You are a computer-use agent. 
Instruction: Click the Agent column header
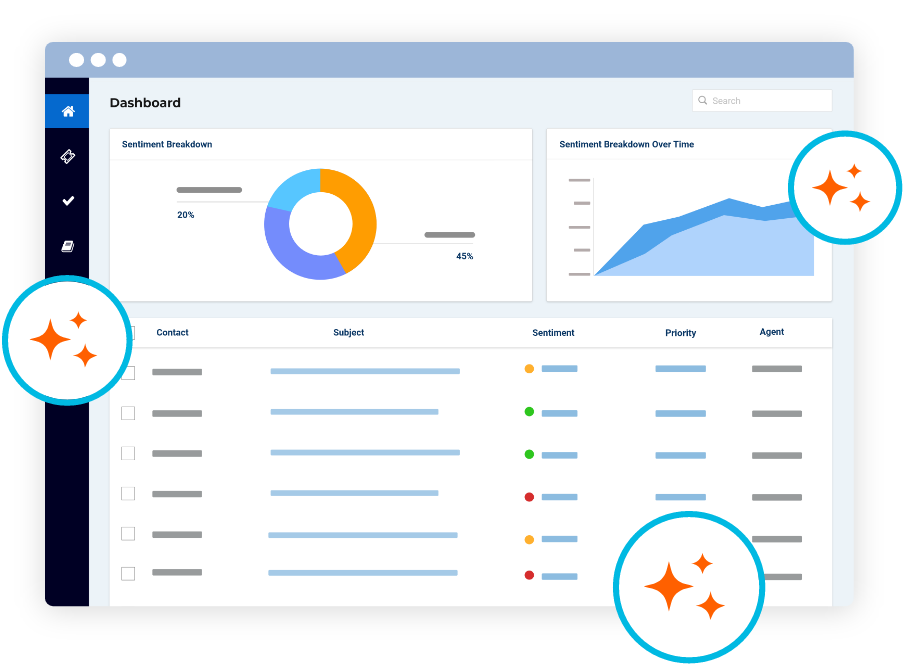point(771,332)
